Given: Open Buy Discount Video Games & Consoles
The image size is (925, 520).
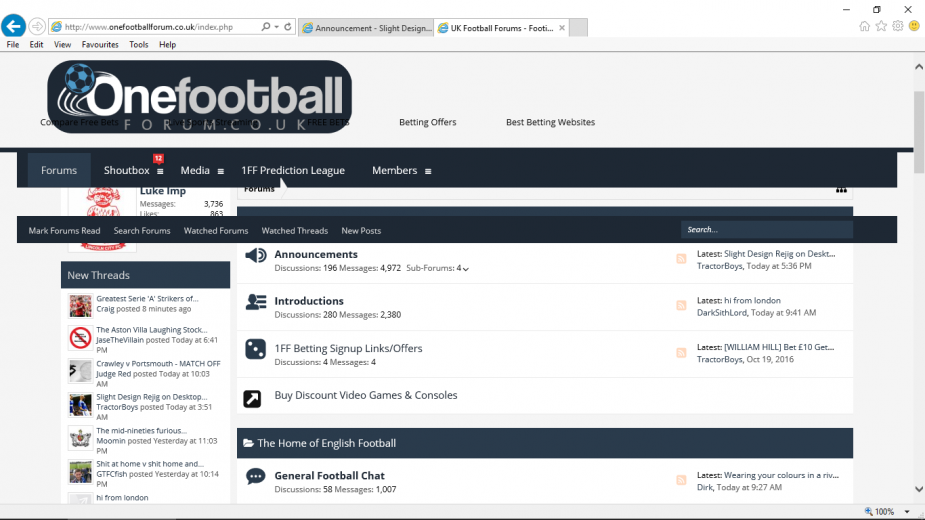Looking at the screenshot, I should [366, 395].
